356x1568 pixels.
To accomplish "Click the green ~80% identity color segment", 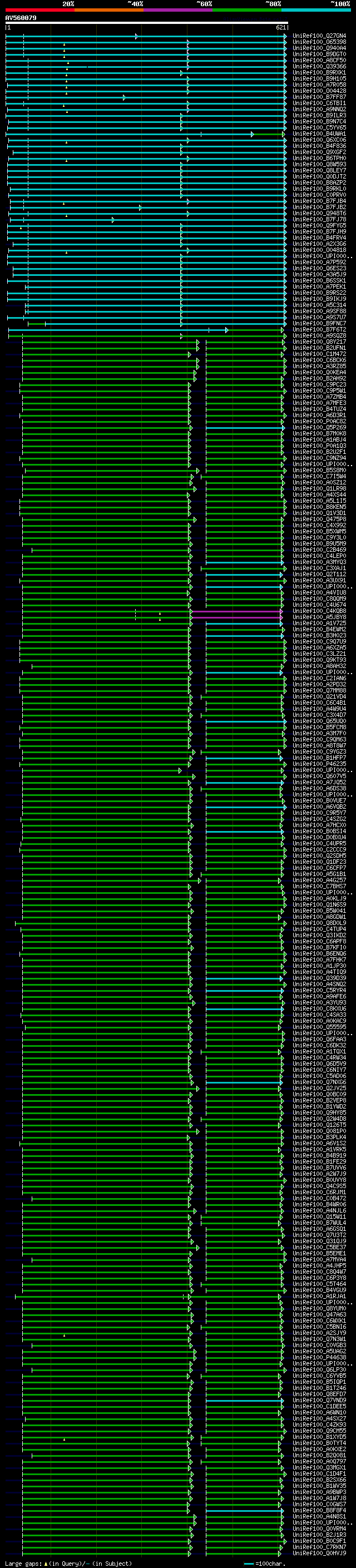I will [247, 10].
